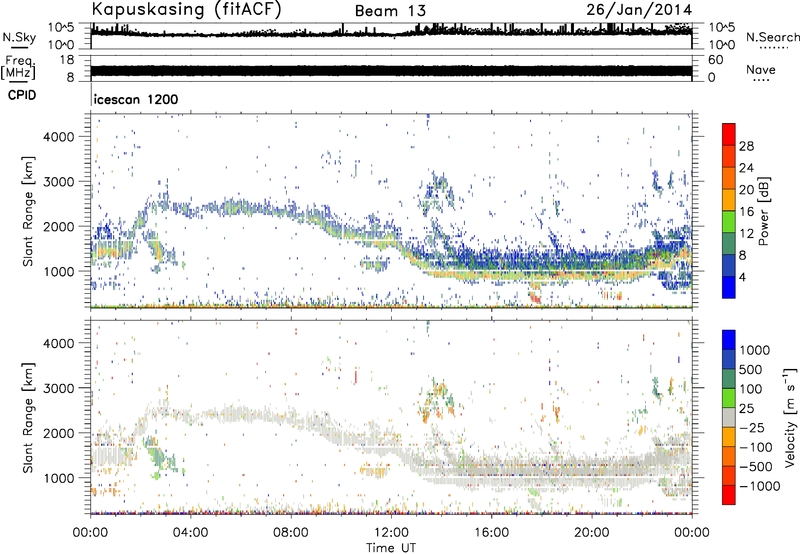Click the 'Time UT' axis title
Screen dimensions: 800x554
[x=391, y=547]
